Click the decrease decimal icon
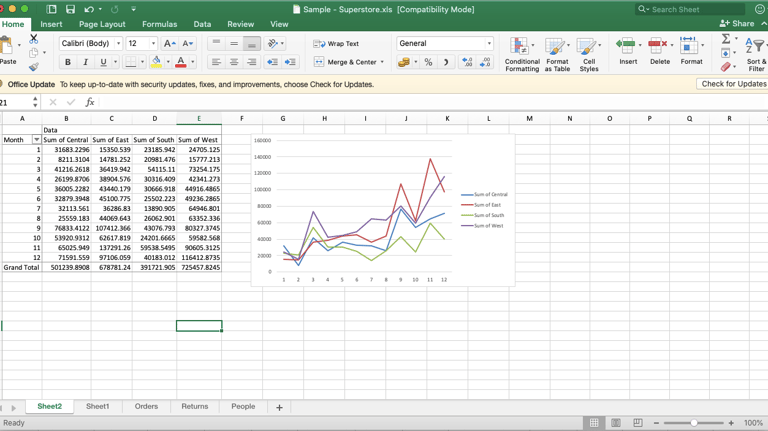 tap(485, 62)
